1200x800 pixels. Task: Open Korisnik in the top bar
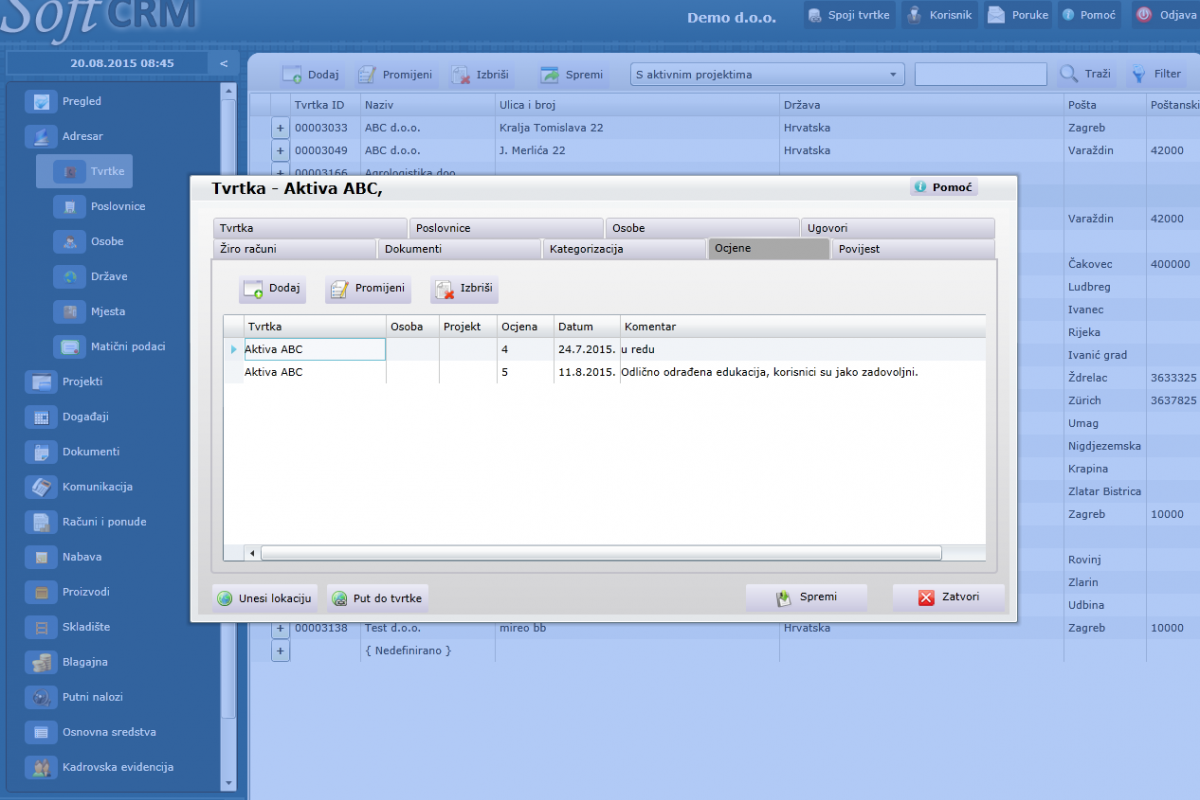point(937,15)
